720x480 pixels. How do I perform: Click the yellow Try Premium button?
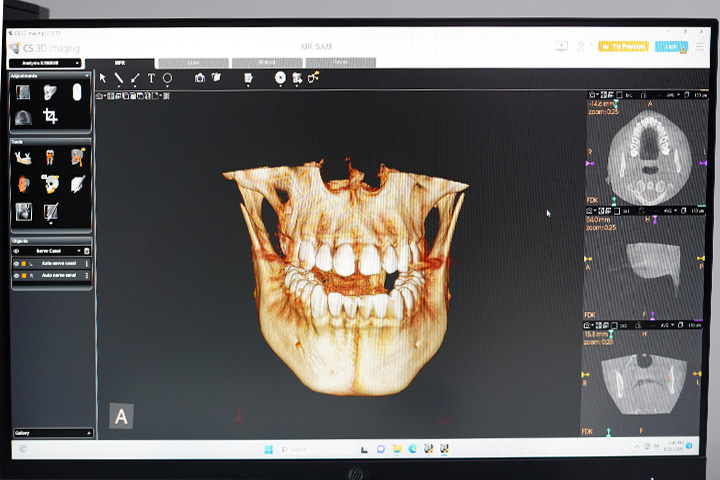tap(623, 46)
